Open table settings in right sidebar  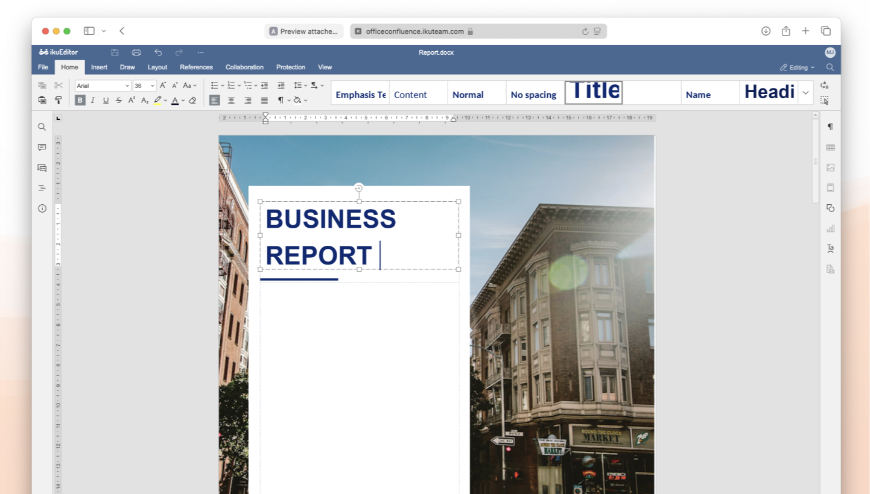[x=830, y=147]
